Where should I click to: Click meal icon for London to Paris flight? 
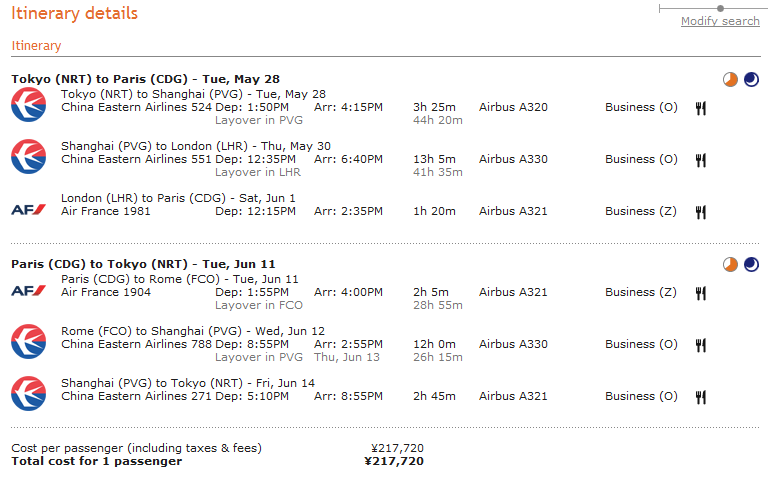click(701, 212)
